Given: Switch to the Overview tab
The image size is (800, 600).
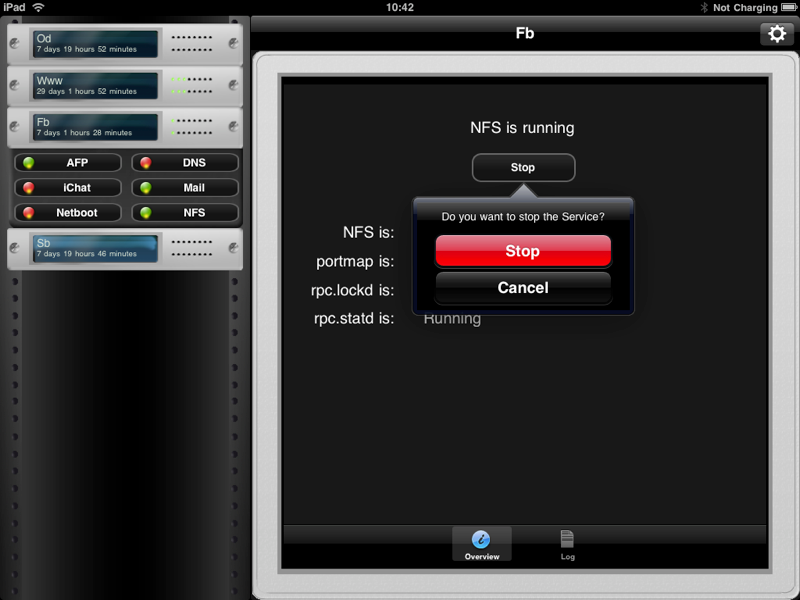Looking at the screenshot, I should point(482,544).
